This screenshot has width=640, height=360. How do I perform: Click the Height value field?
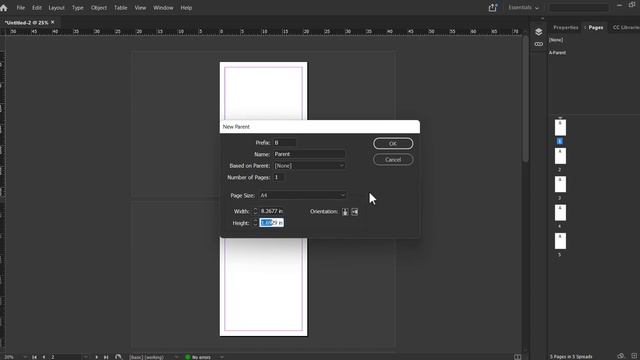[271, 223]
